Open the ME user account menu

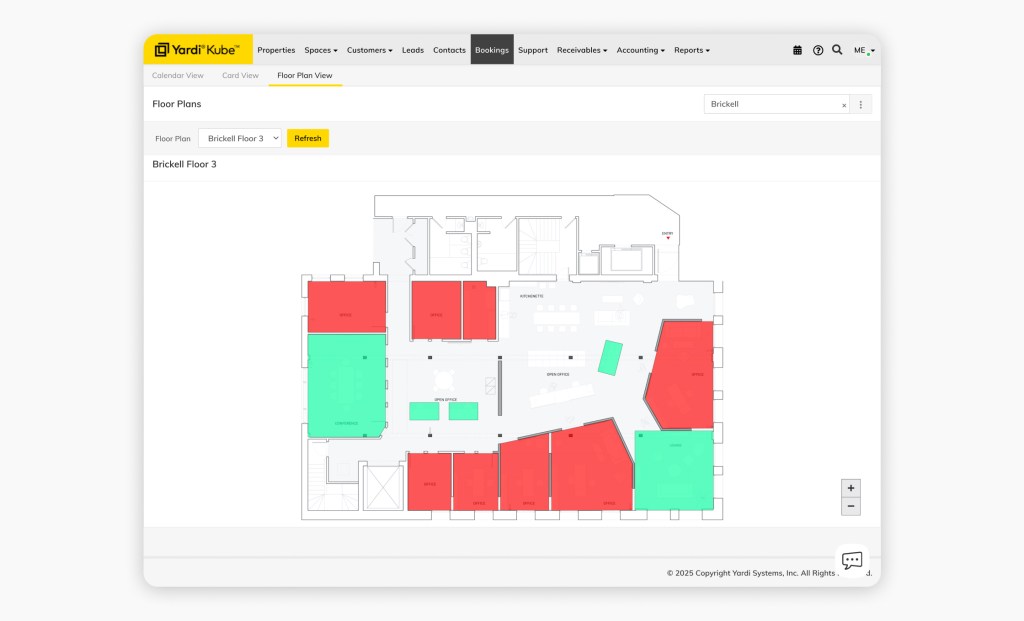tap(863, 50)
